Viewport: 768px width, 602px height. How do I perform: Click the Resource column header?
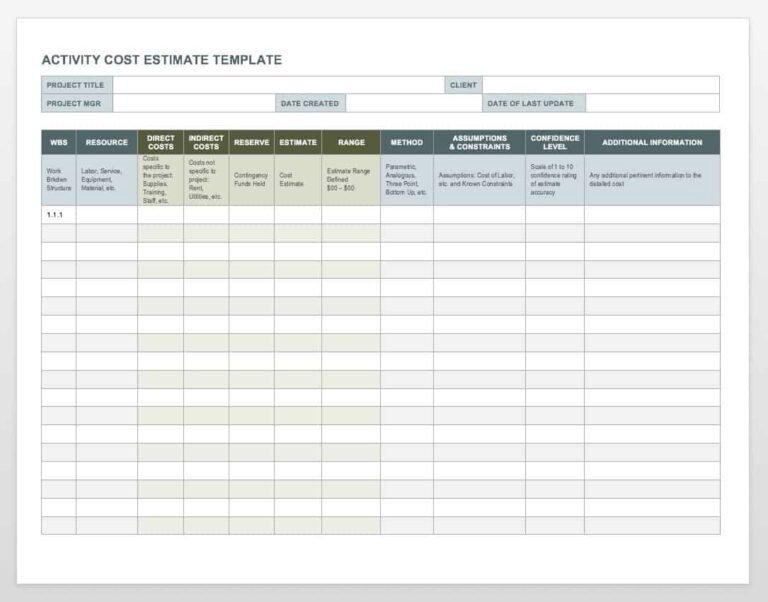107,142
